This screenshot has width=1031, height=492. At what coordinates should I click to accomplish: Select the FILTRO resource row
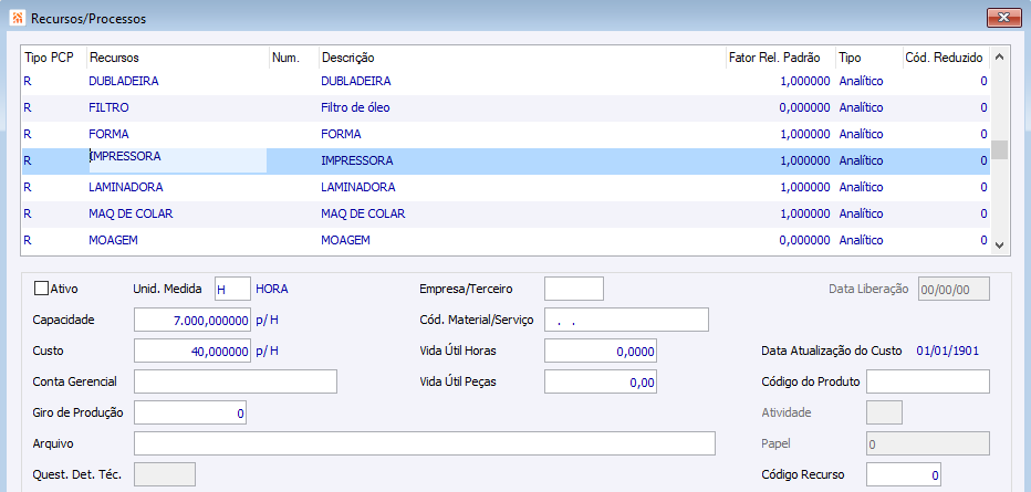point(506,108)
